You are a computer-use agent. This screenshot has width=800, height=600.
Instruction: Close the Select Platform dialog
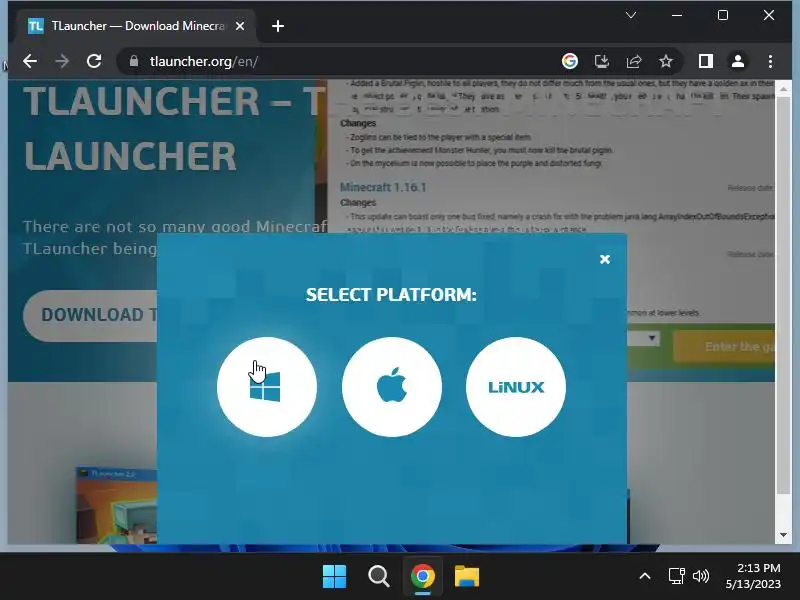click(x=605, y=259)
